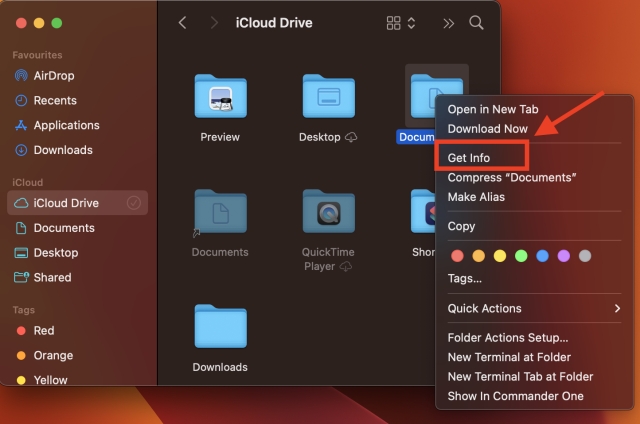Apply the blue tag colour dot
The image size is (640, 424).
pyautogui.click(x=542, y=256)
